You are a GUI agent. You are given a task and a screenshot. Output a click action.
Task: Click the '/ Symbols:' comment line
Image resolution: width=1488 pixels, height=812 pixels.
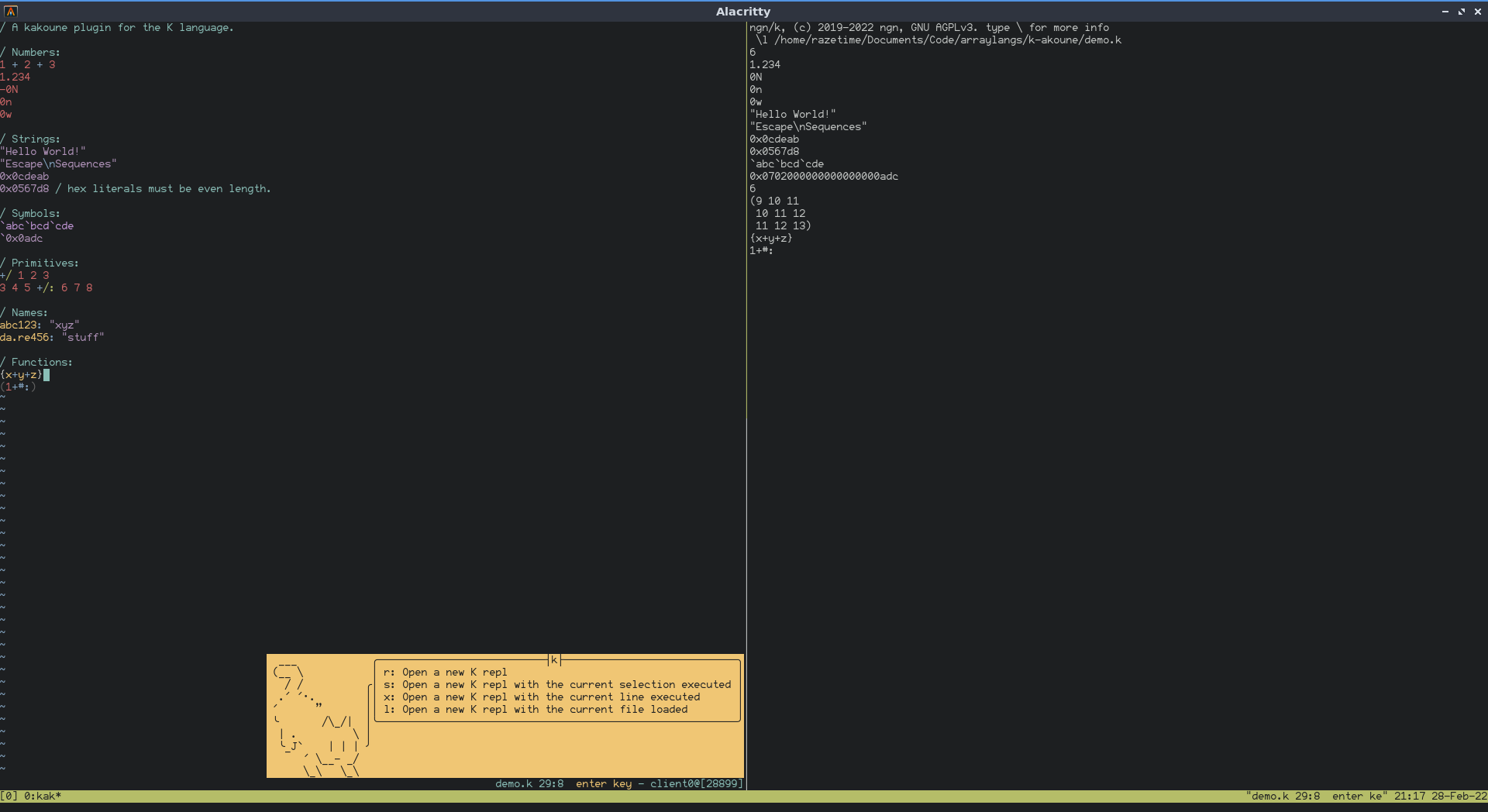tap(30, 214)
